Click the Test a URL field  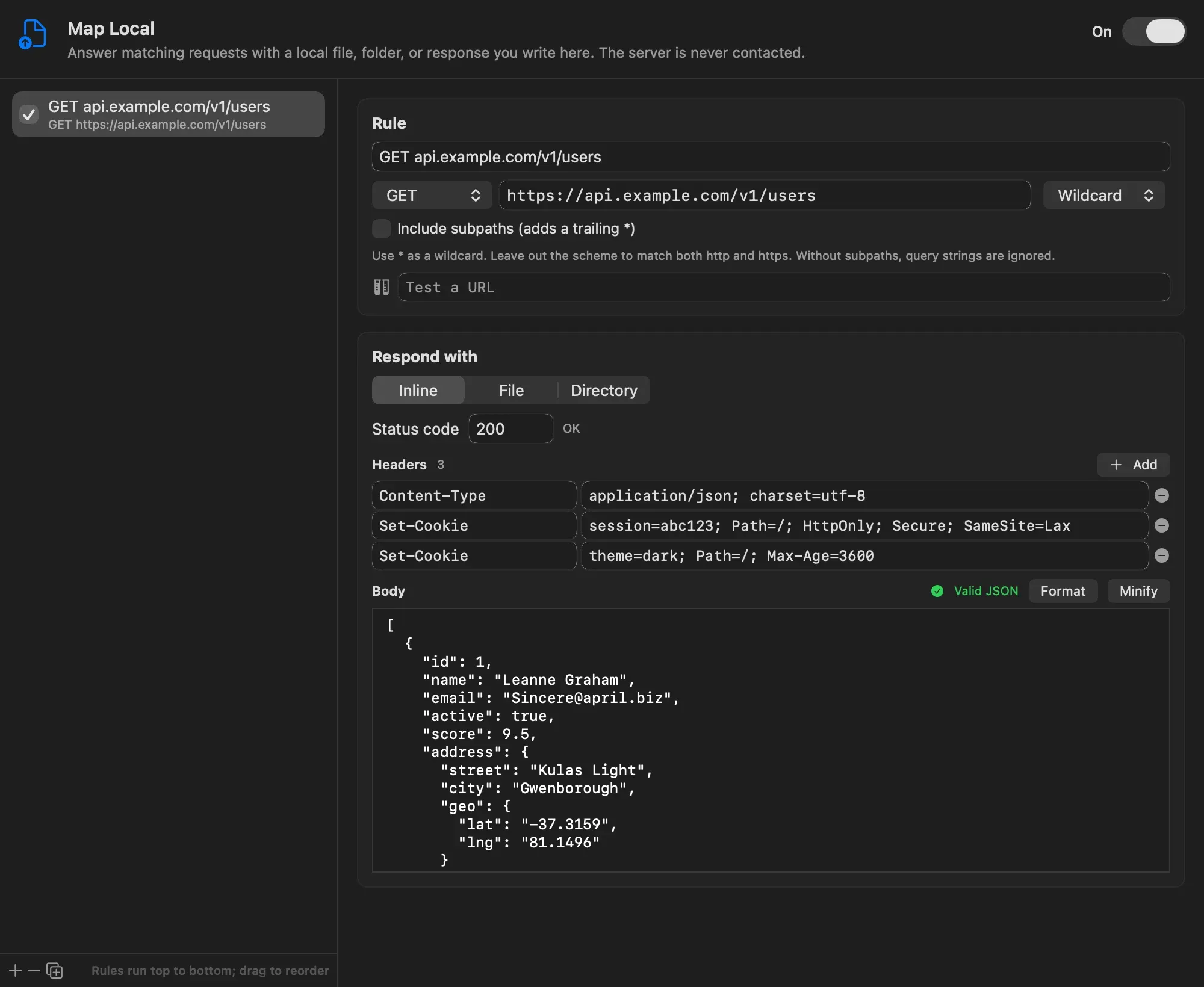click(784, 288)
